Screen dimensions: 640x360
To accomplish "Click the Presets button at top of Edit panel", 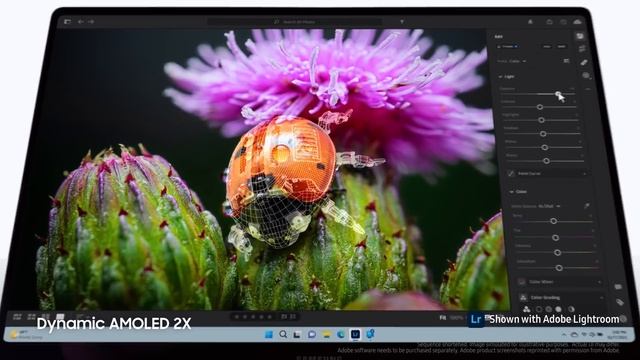I will pos(508,47).
